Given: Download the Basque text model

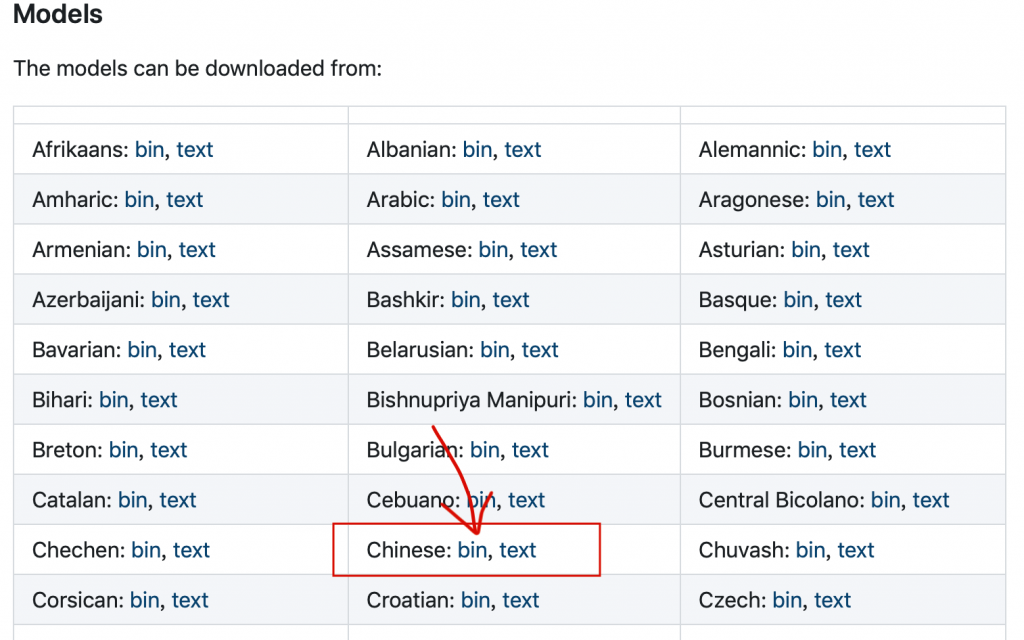Looking at the screenshot, I should point(844,300).
